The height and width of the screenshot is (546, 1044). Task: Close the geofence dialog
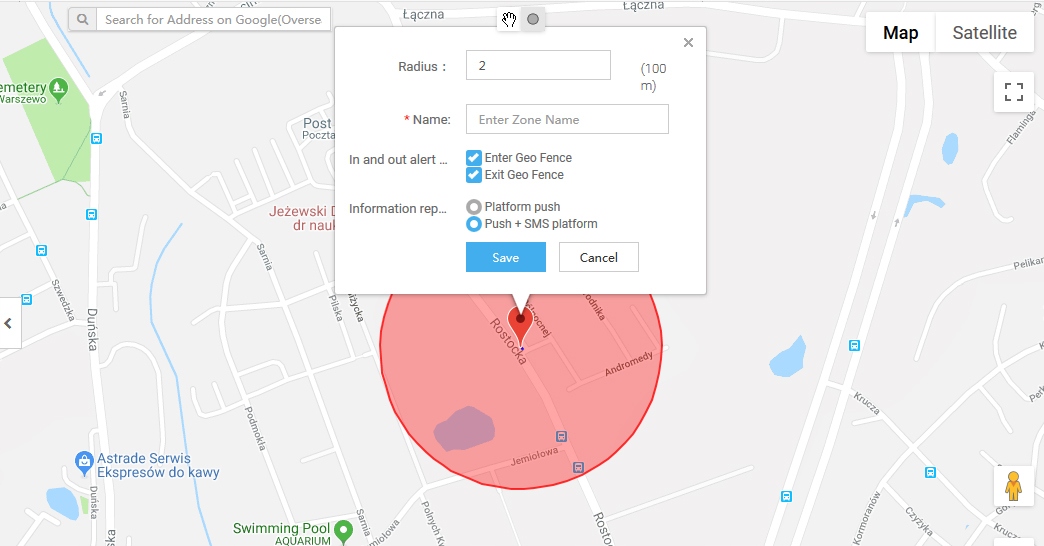pyautogui.click(x=688, y=43)
